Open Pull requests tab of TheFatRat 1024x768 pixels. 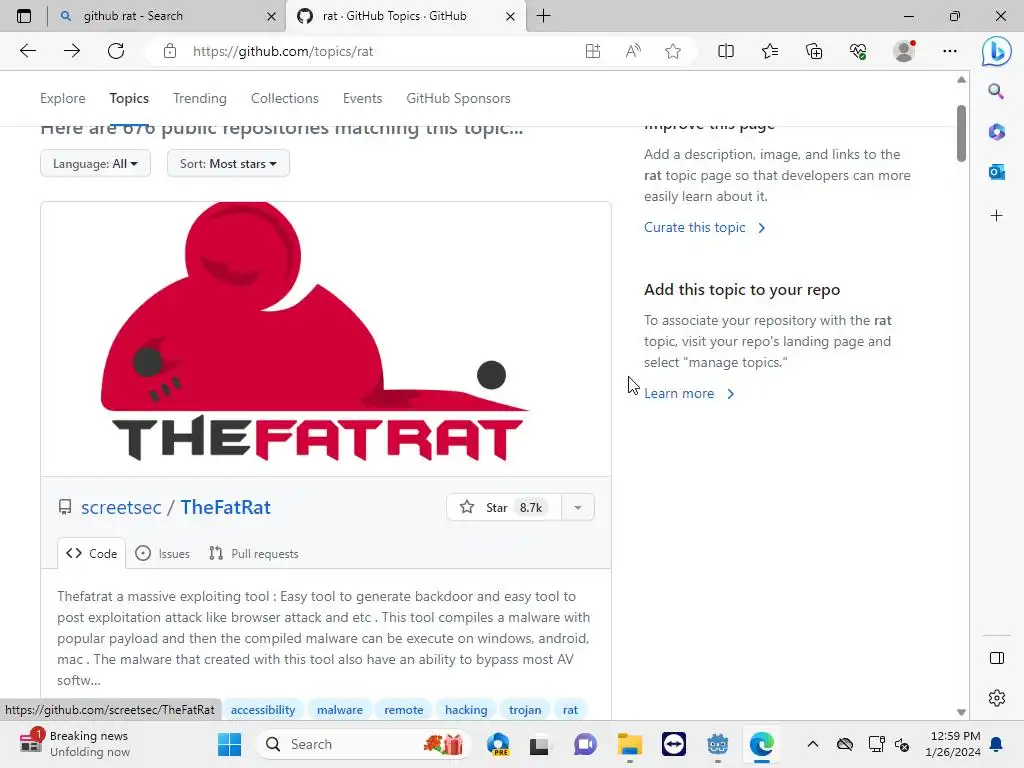(x=253, y=554)
